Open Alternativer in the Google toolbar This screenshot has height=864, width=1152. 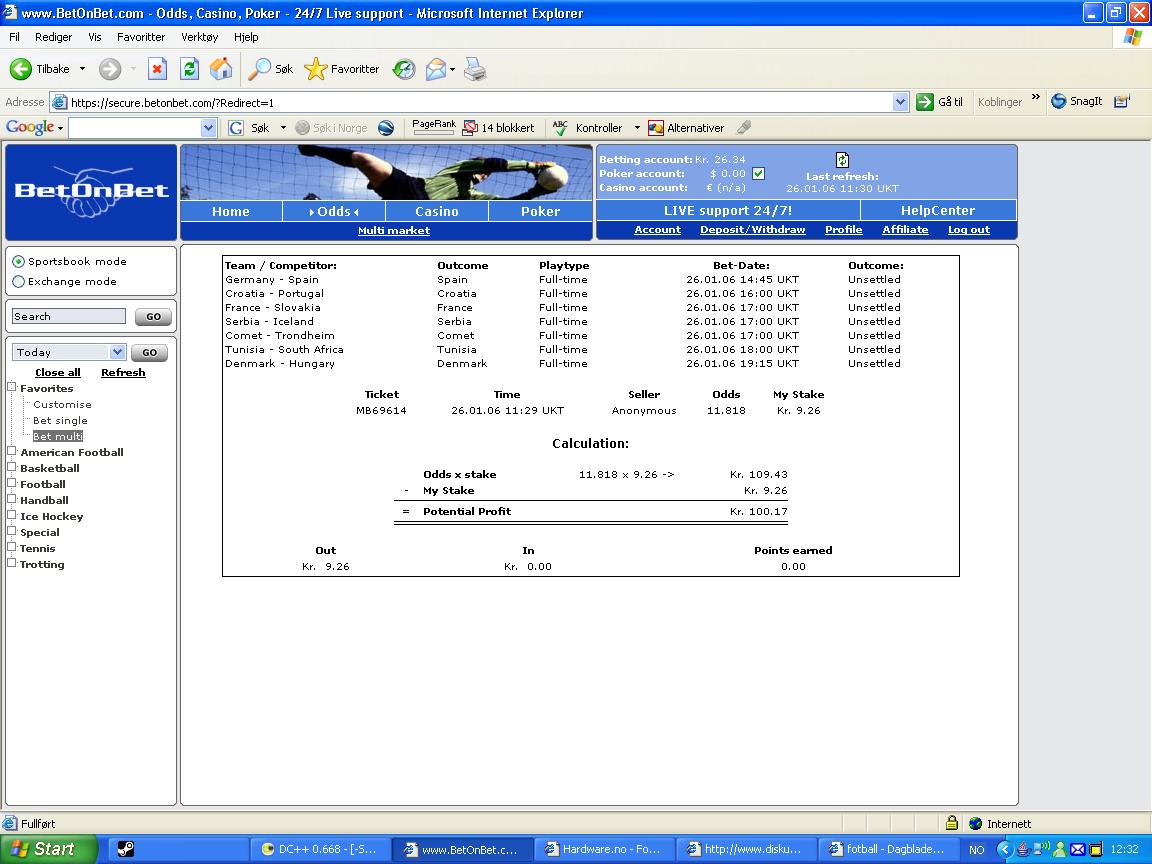(686, 128)
